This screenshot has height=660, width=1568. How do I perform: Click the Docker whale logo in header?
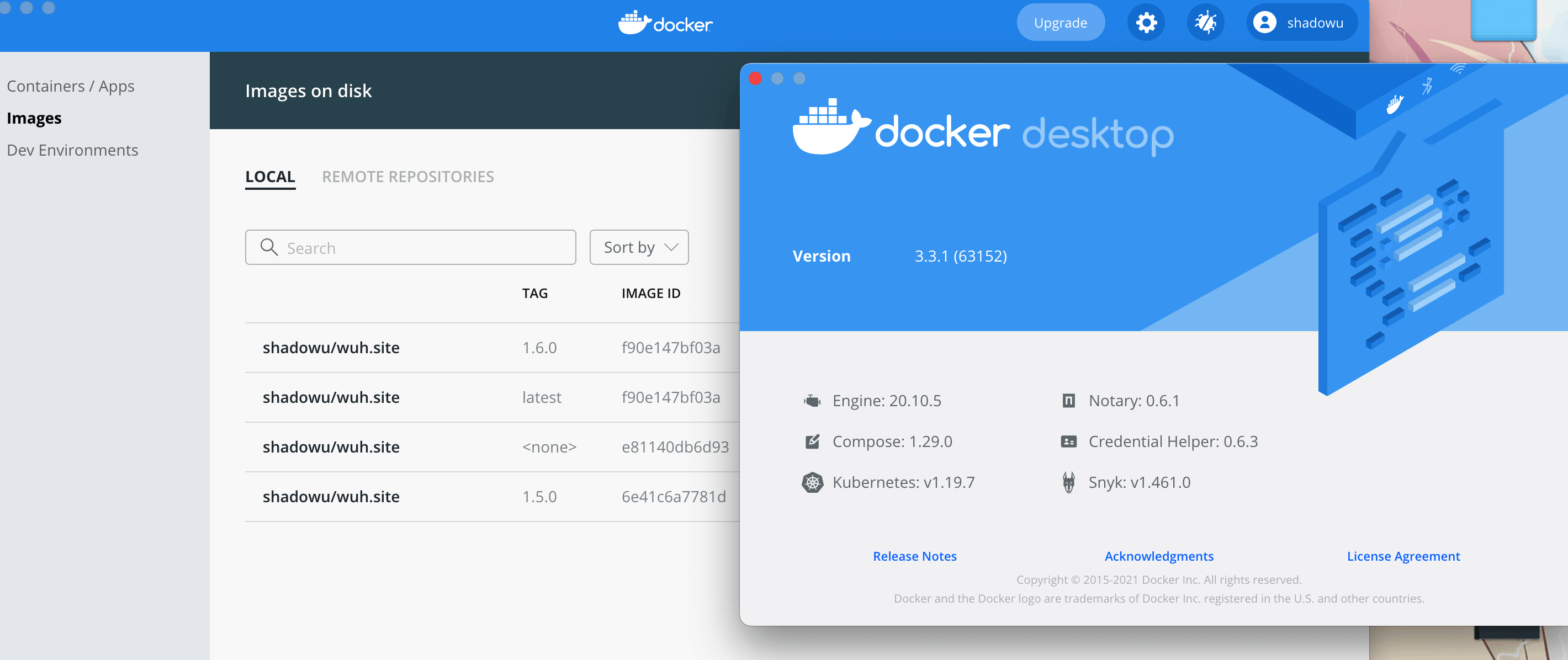coord(665,23)
